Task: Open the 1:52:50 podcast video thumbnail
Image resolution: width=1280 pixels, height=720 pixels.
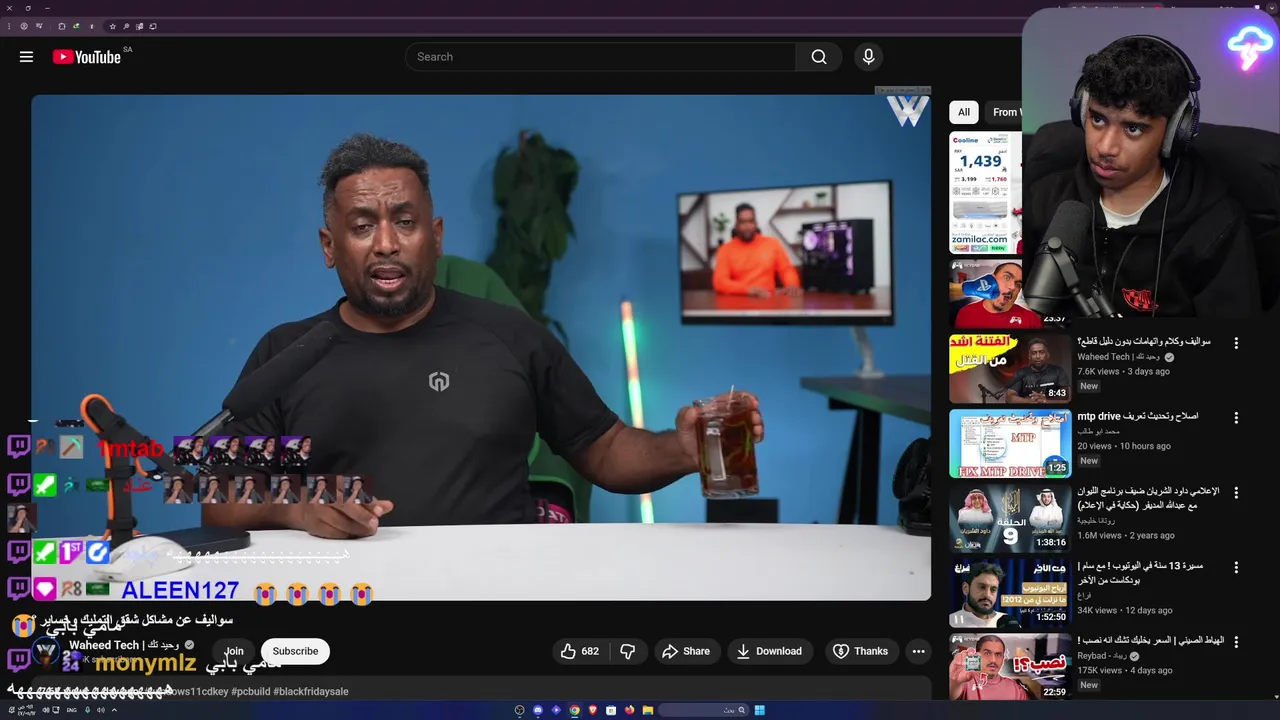Action: (1010, 593)
